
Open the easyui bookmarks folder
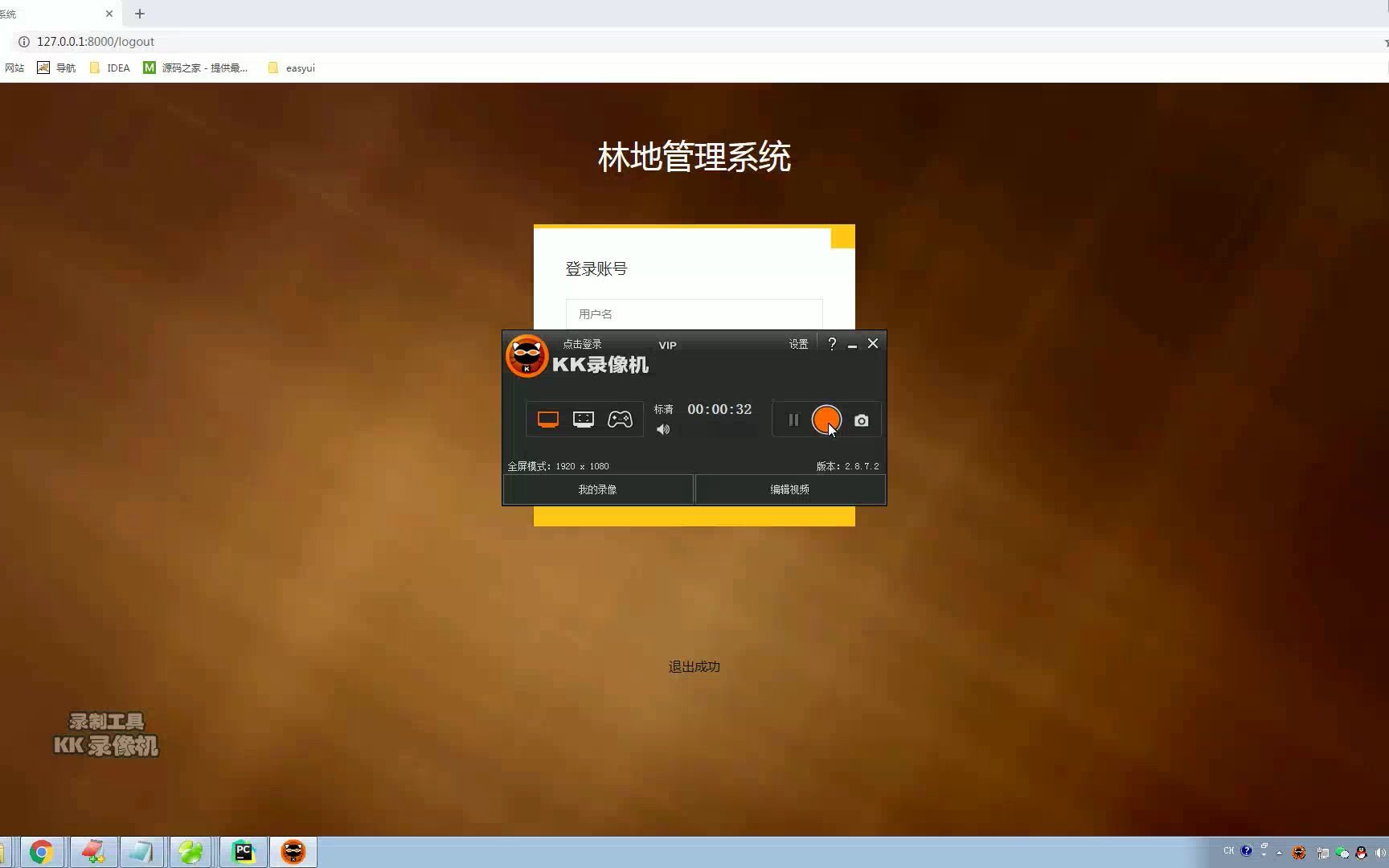click(290, 68)
